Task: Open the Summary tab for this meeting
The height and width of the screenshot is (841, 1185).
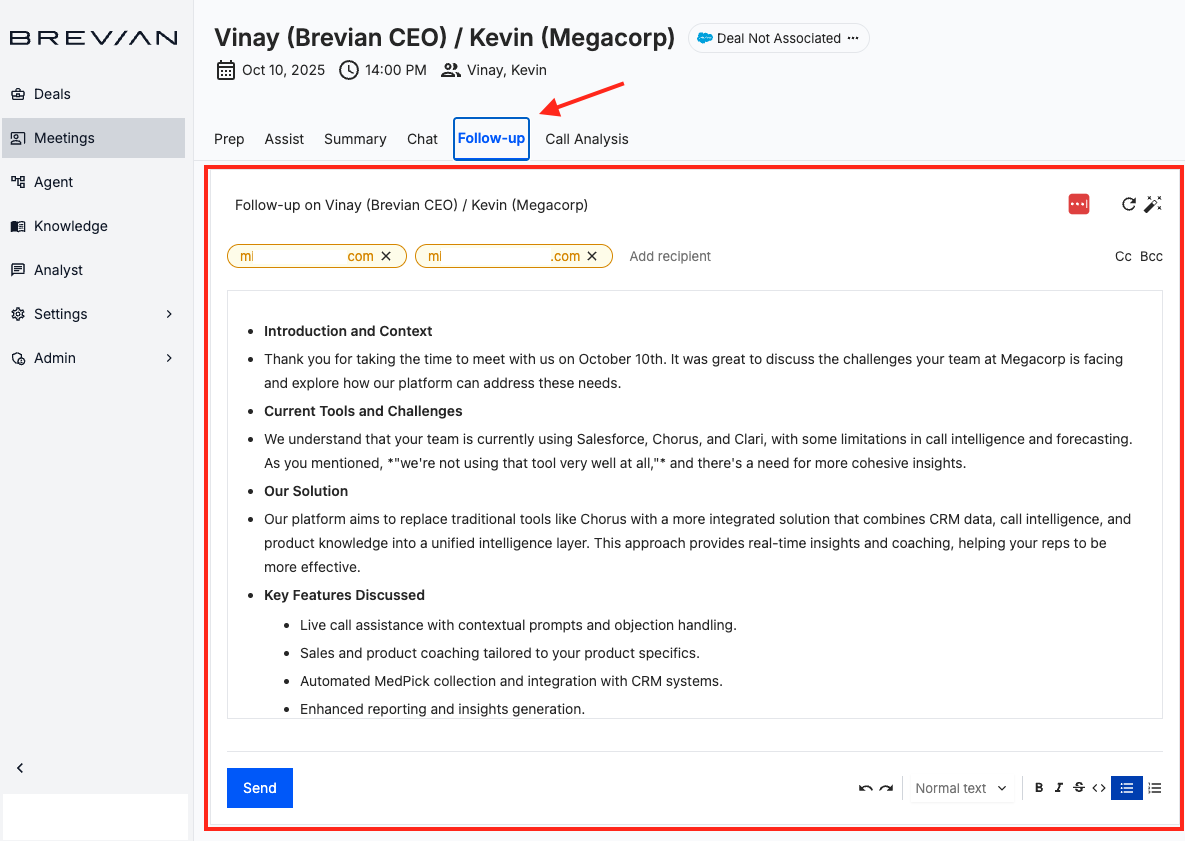Action: (355, 139)
